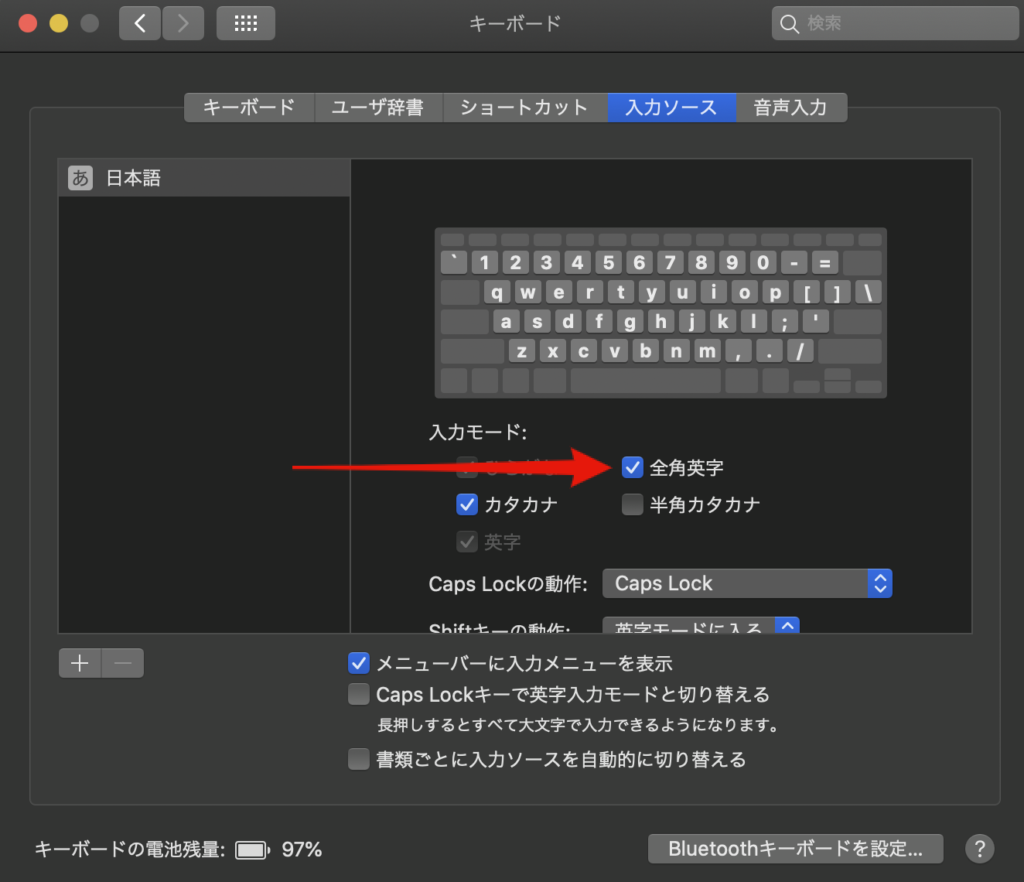Add an input source with the plus icon
This screenshot has width=1024, height=882.
[x=79, y=662]
